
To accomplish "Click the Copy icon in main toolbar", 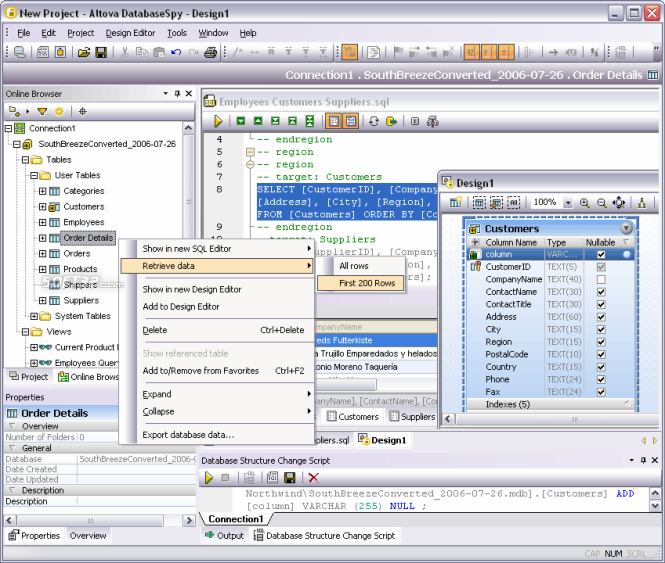I will pos(141,53).
